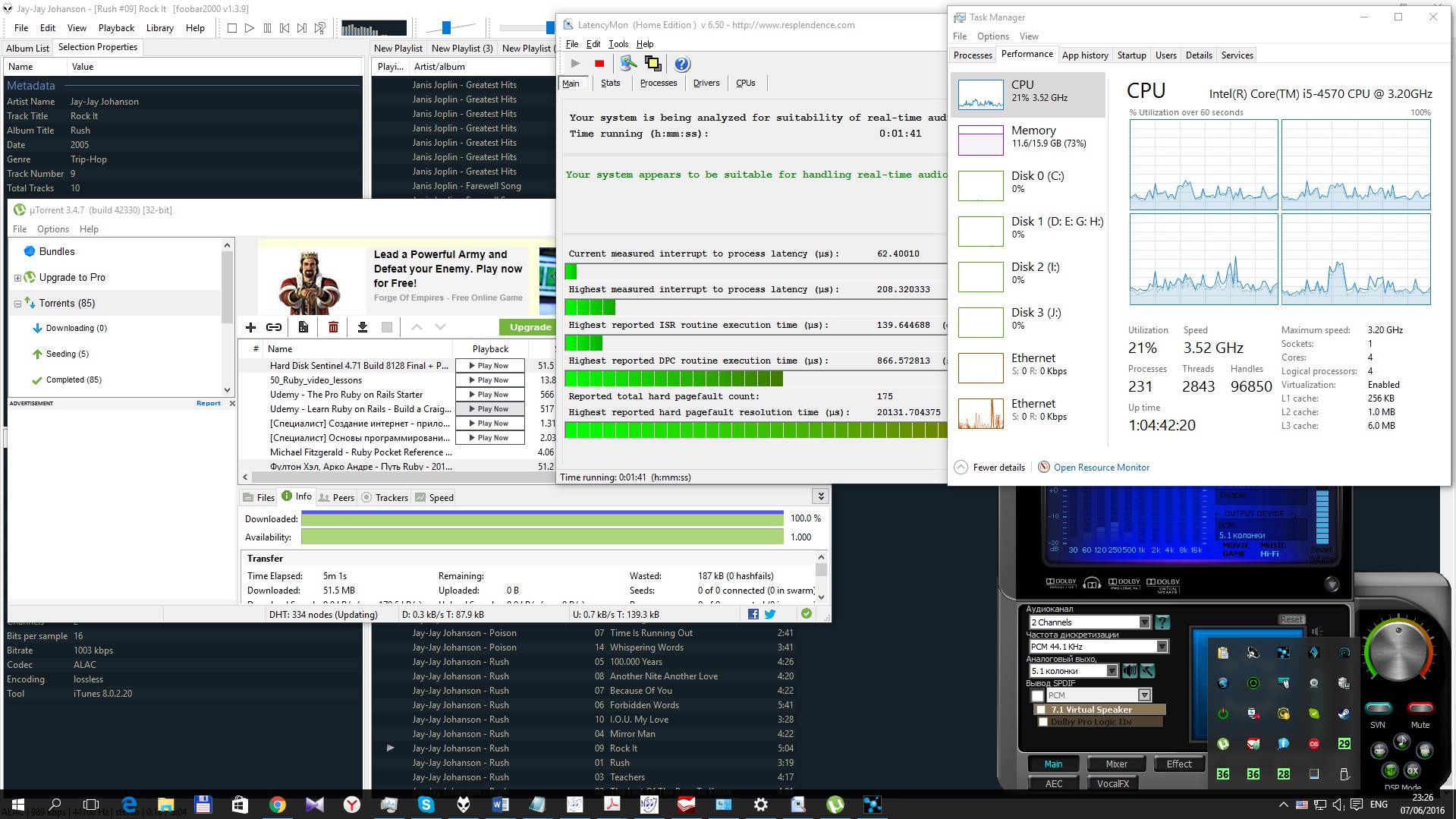Image resolution: width=1456 pixels, height=819 pixels.
Task: Click Play Now for 50_Ruby_video_lessons
Action: pos(490,380)
